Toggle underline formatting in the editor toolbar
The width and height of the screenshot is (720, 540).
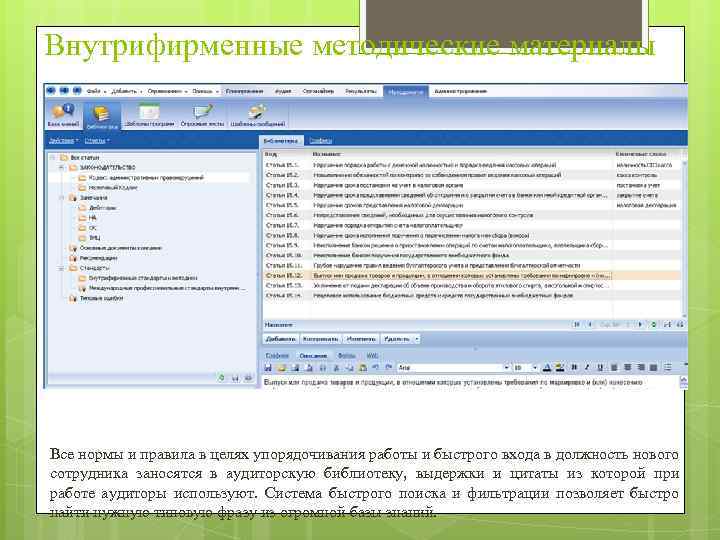click(x=600, y=368)
